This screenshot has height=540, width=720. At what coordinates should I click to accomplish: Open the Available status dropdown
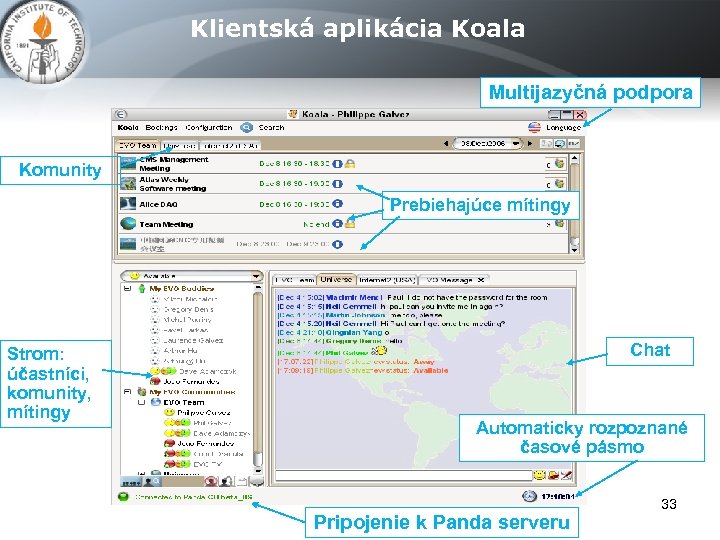[x=191, y=276]
